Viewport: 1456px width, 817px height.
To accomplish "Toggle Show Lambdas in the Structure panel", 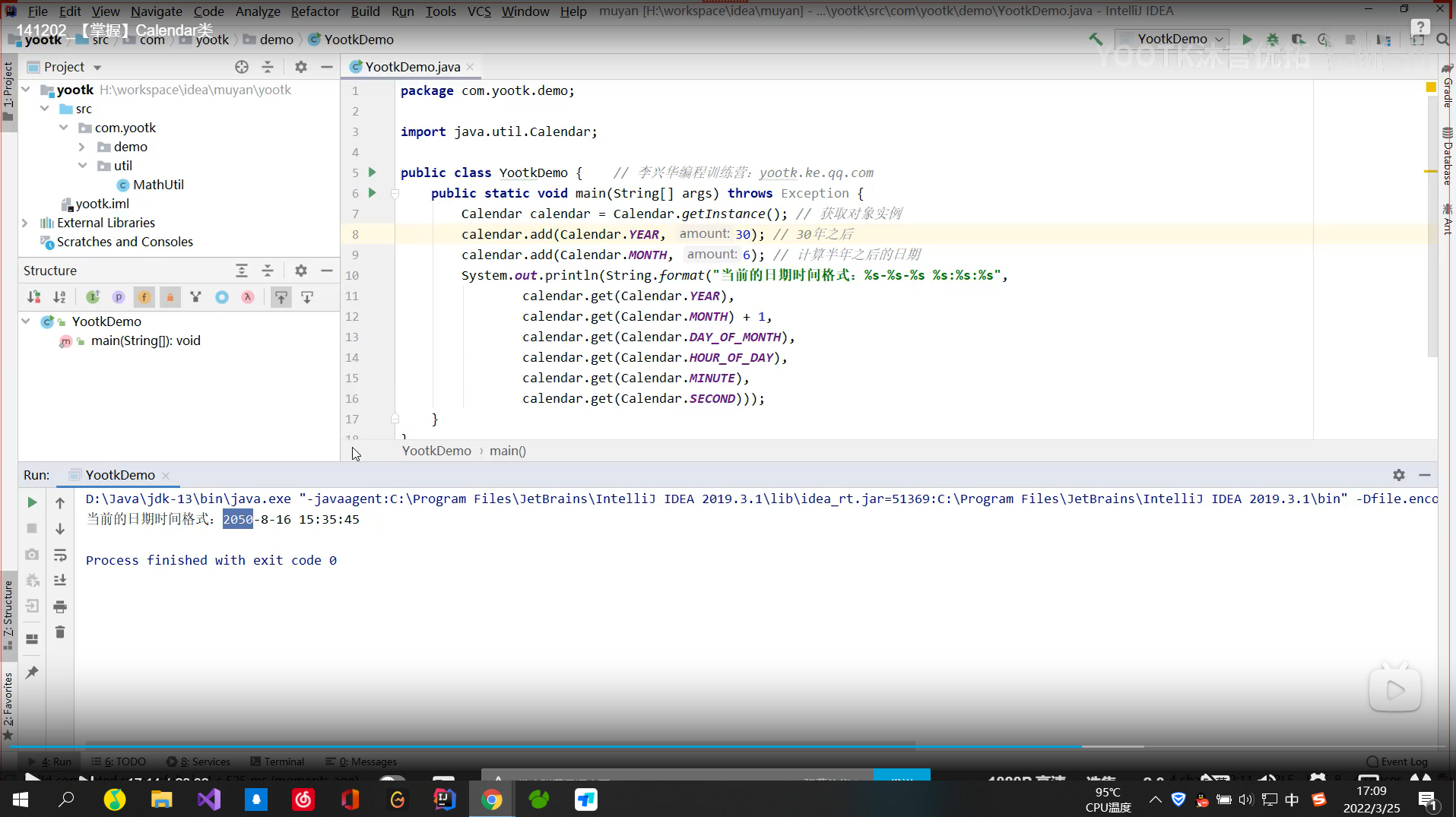I will 246,297.
